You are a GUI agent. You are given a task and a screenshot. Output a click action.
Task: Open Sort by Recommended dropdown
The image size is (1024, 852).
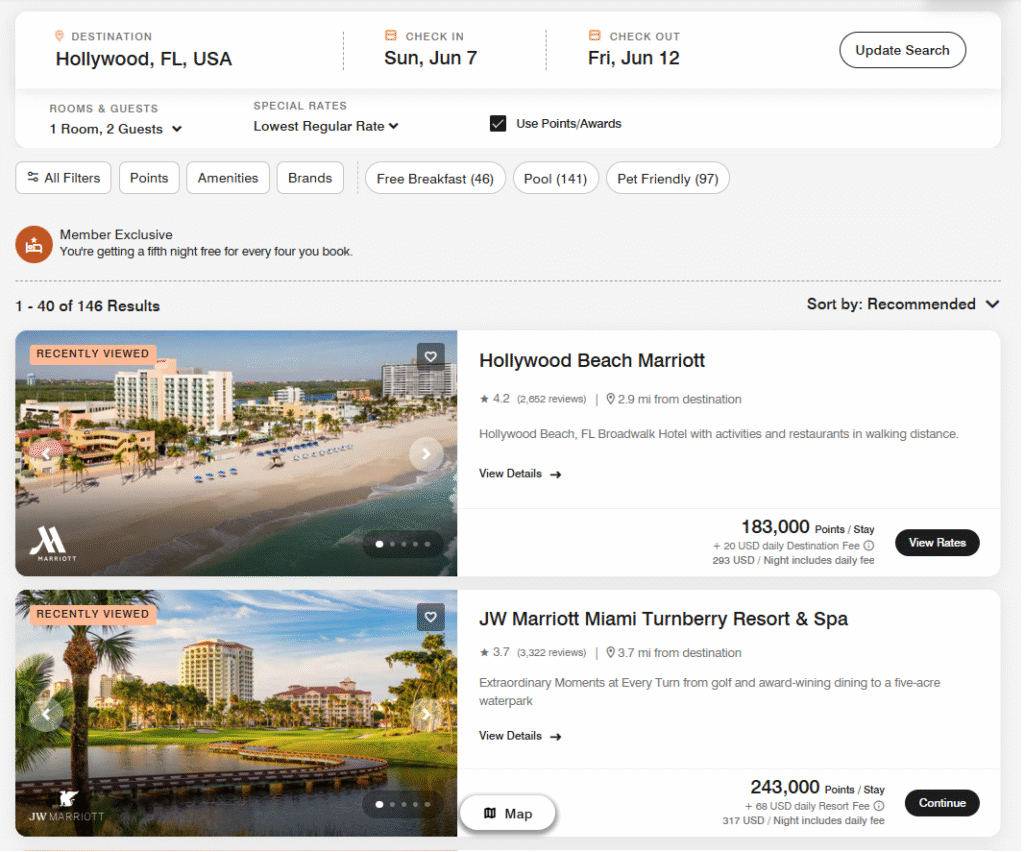click(903, 304)
